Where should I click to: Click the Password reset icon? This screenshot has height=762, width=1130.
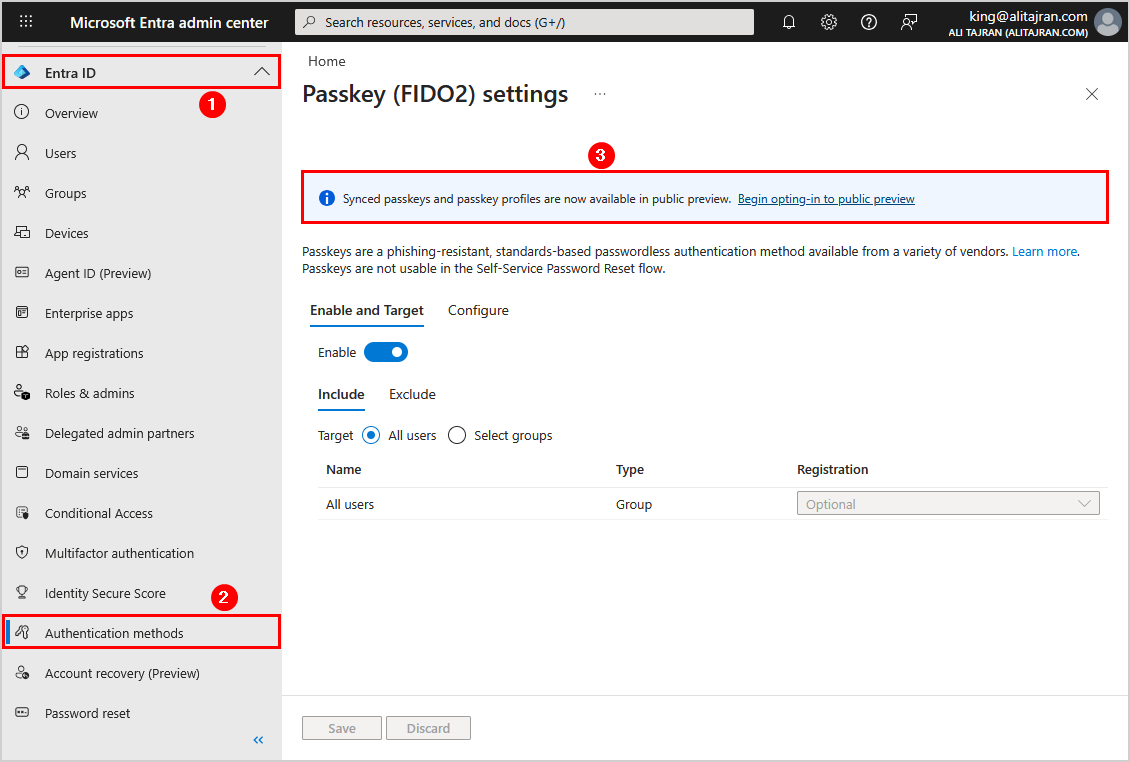[22, 712]
